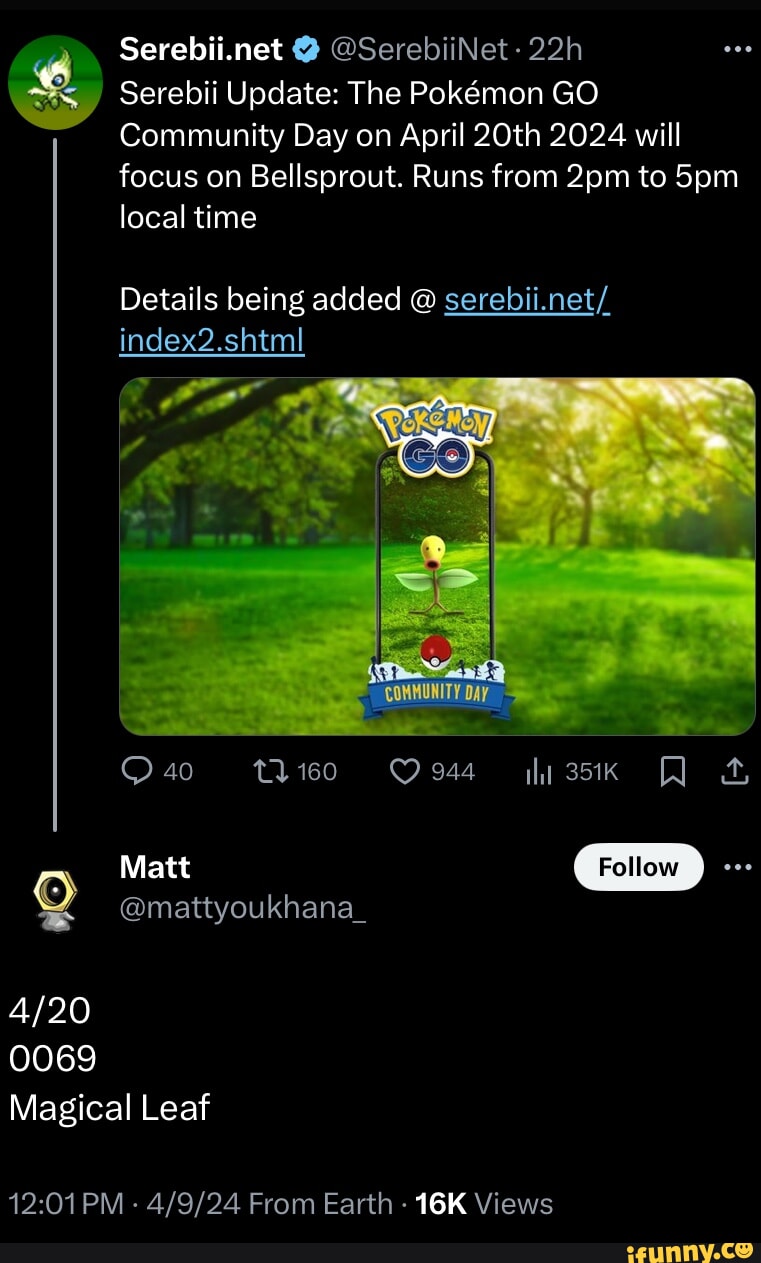
Task: Click the blue verified badge
Action: point(308,49)
